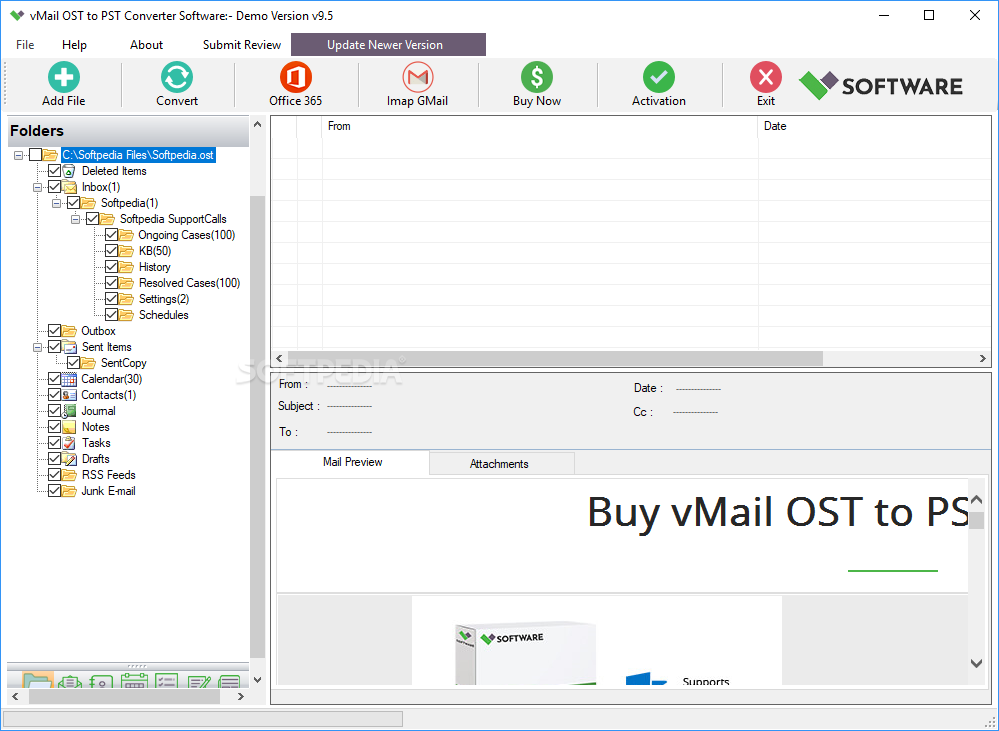
Task: Select the orange folder view icon at bottom
Action: [38, 680]
